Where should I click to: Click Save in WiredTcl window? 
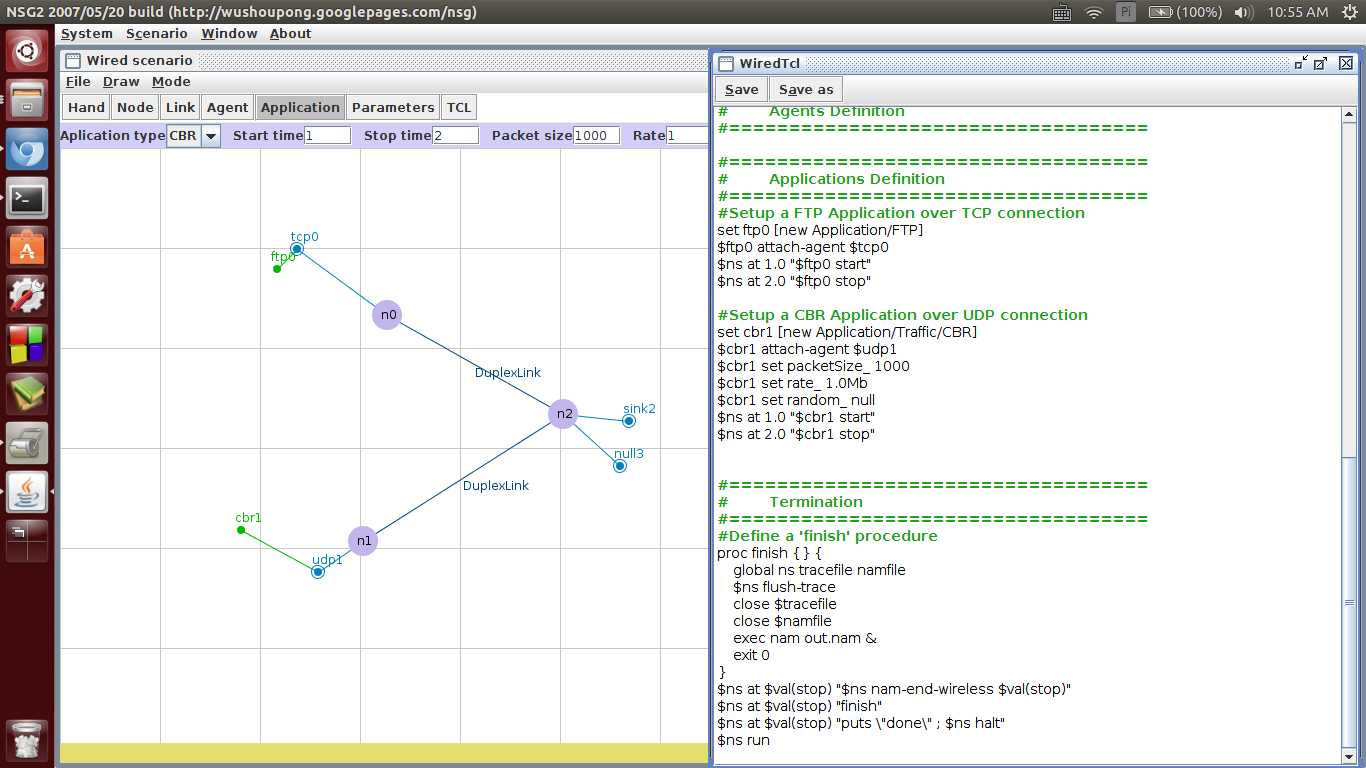click(741, 89)
